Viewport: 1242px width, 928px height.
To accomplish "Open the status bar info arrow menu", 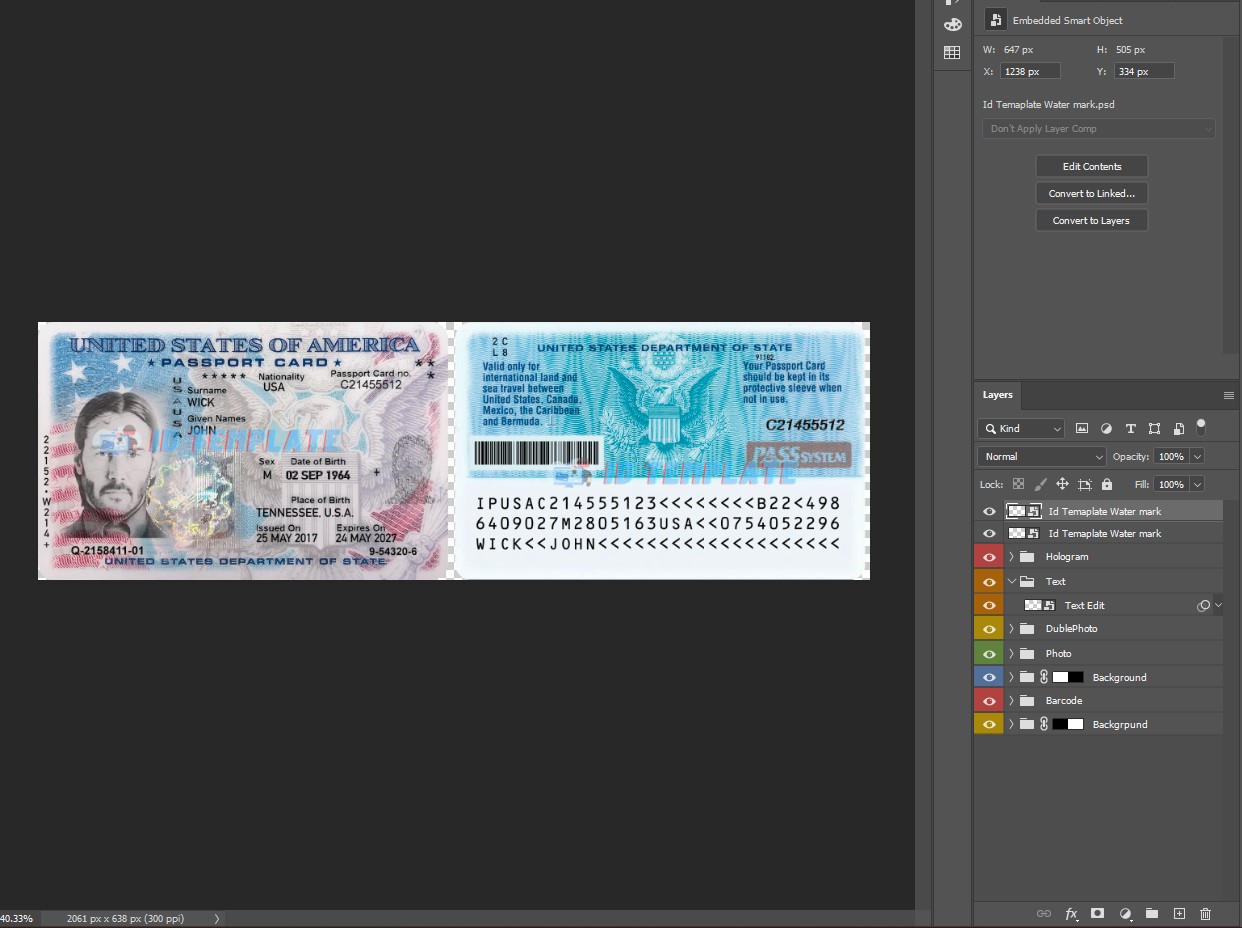I will pos(217,918).
